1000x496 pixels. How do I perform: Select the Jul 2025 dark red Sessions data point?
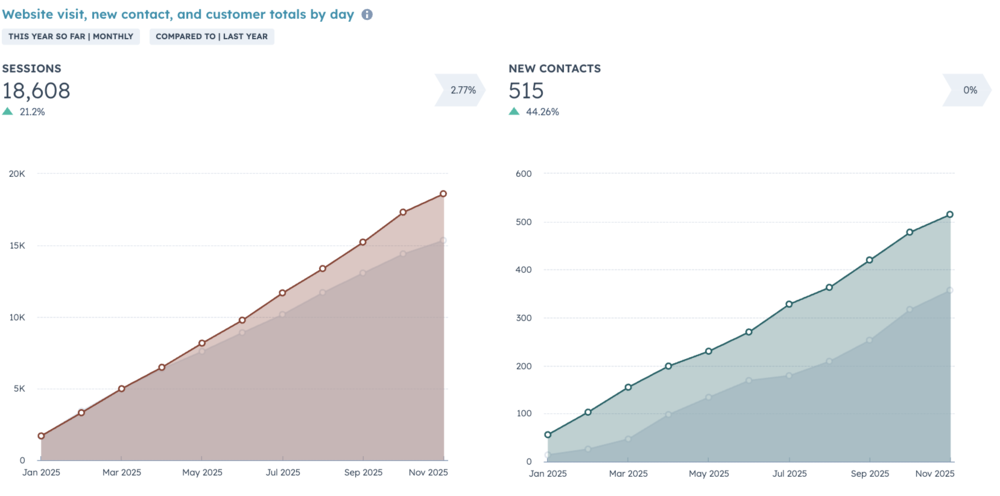(x=283, y=293)
